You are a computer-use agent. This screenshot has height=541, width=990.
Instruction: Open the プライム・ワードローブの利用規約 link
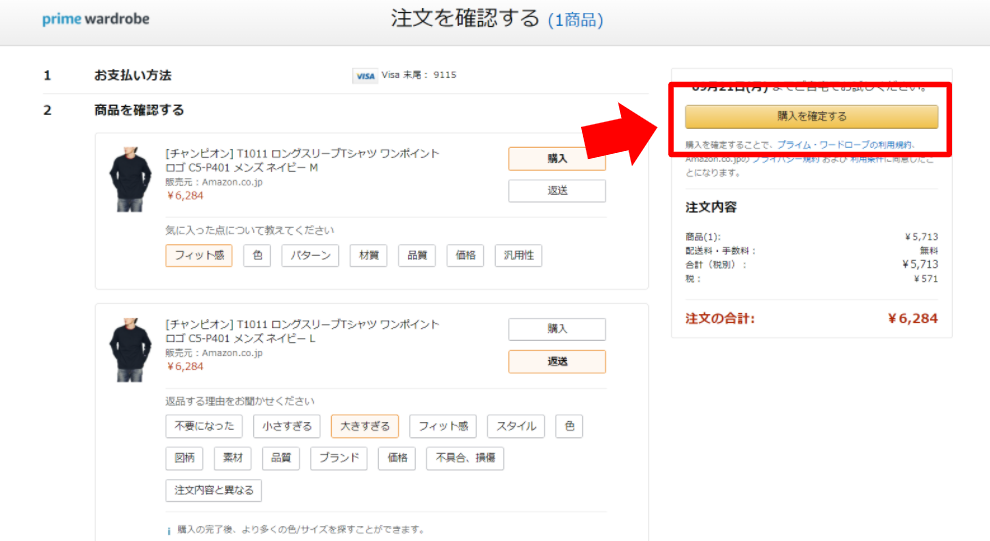click(x=844, y=145)
